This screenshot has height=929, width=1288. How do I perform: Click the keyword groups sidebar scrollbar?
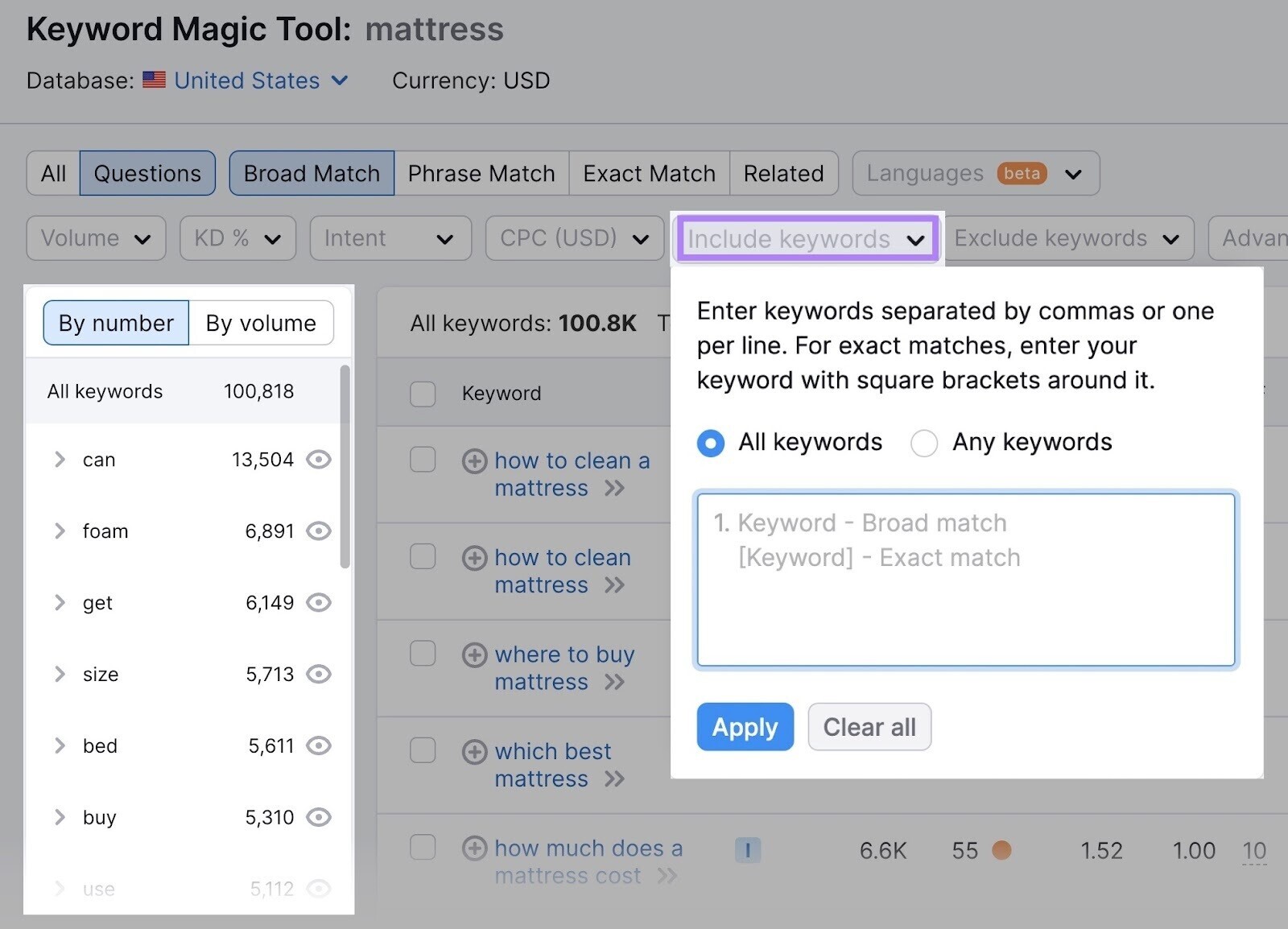[x=345, y=467]
